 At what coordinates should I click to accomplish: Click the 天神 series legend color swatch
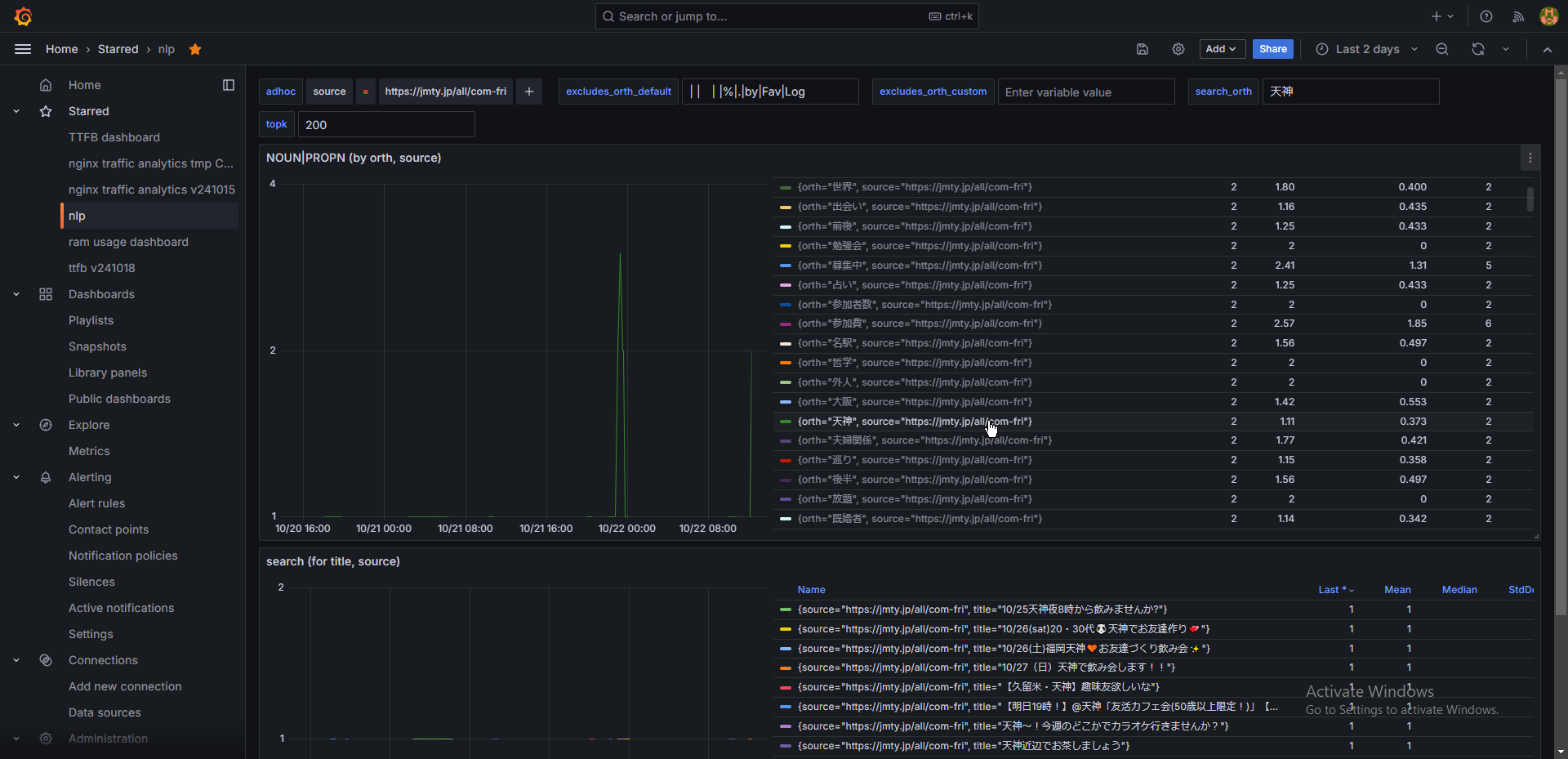[x=786, y=422]
